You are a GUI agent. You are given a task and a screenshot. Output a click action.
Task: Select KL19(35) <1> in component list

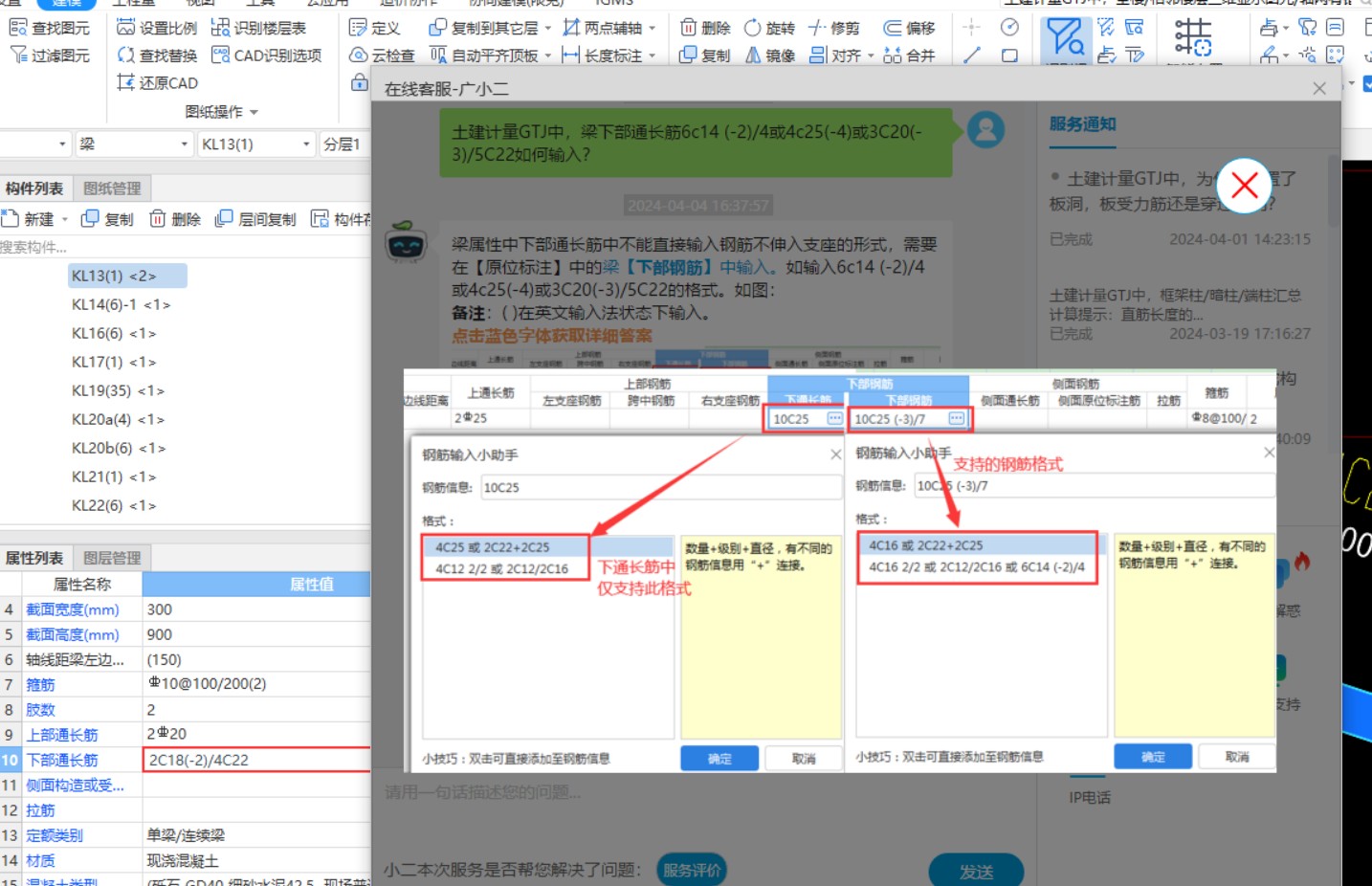click(x=118, y=390)
